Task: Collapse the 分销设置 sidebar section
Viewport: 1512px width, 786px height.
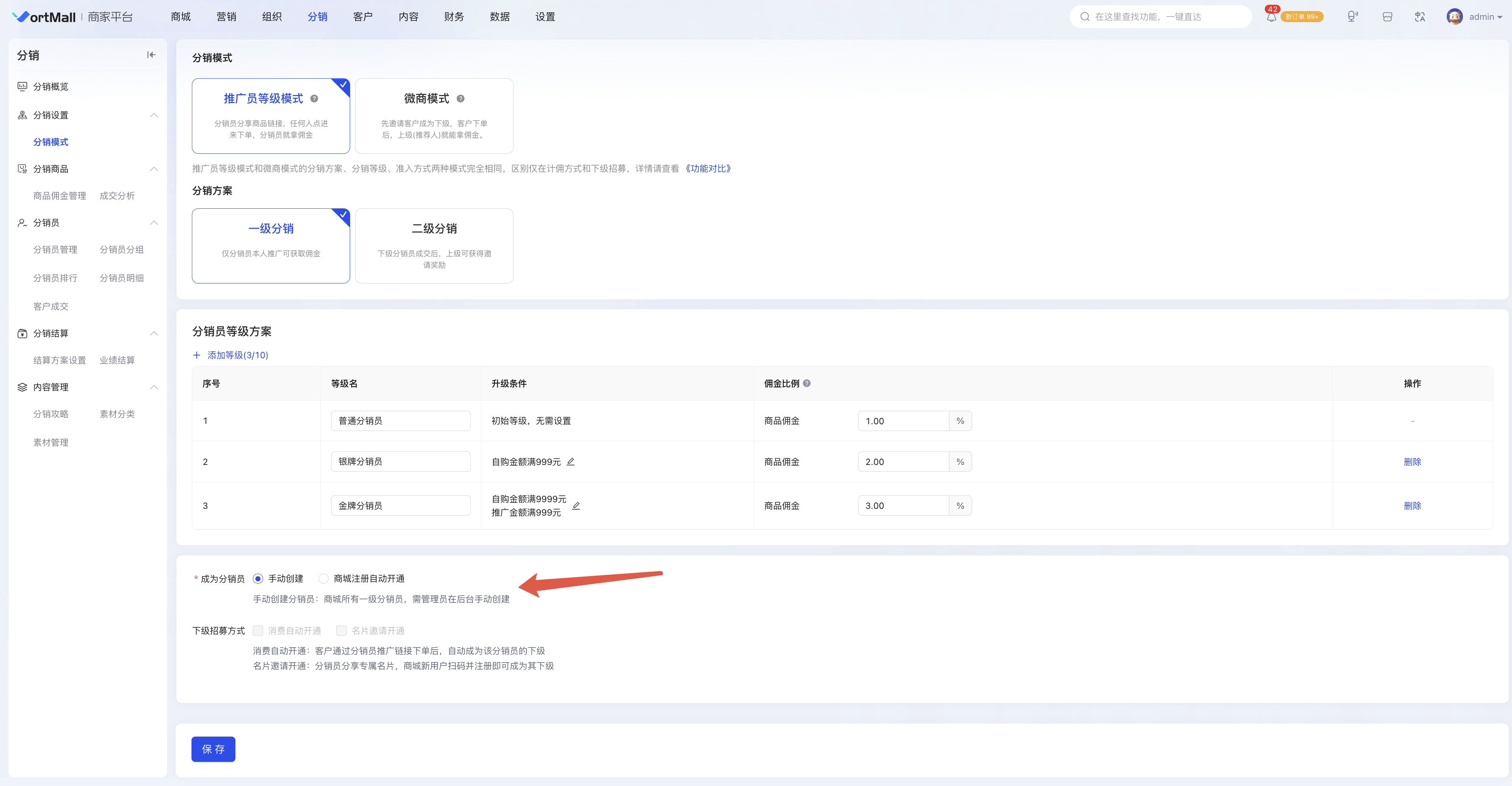Action: [154, 115]
